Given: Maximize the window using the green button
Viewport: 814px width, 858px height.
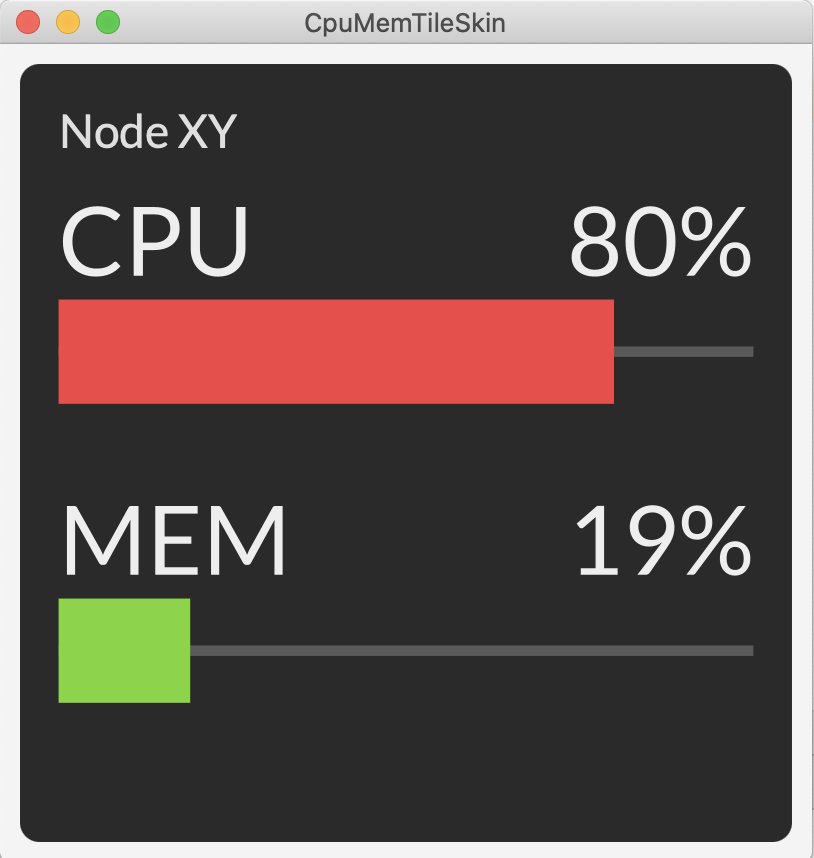Looking at the screenshot, I should pos(108,22).
